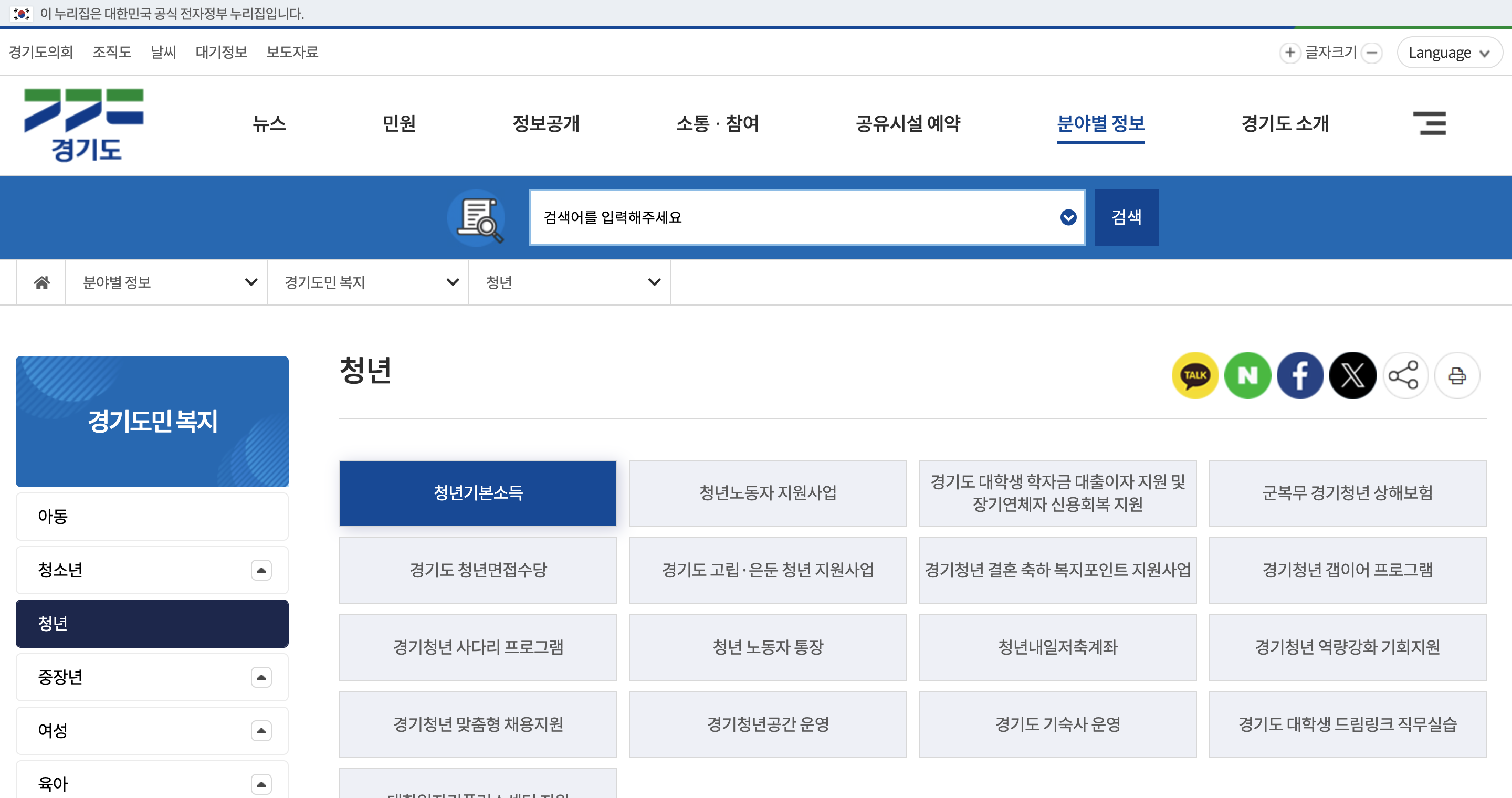Print the page with printer icon

pyautogui.click(x=1457, y=375)
